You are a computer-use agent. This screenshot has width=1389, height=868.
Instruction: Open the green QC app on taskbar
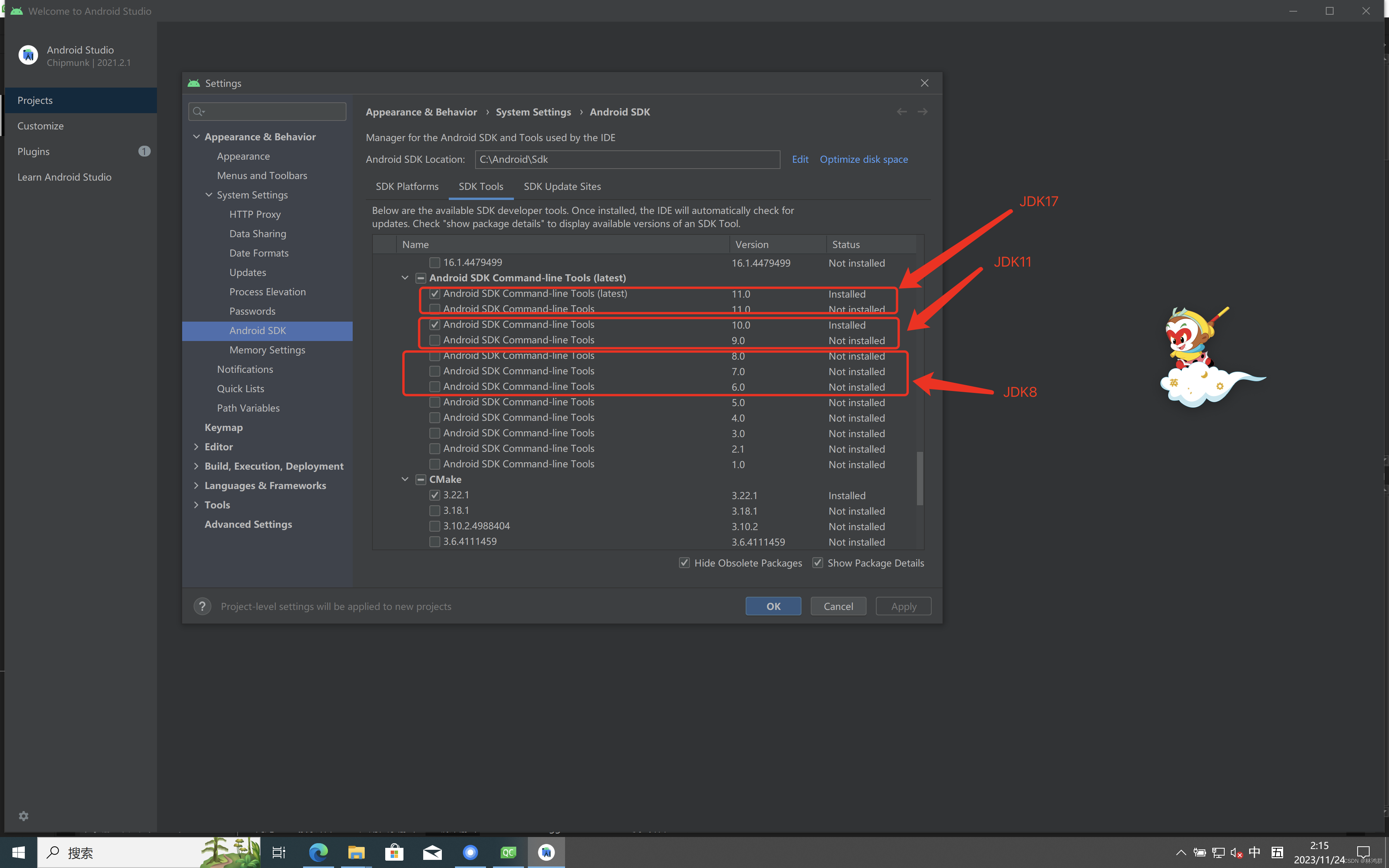tap(508, 852)
